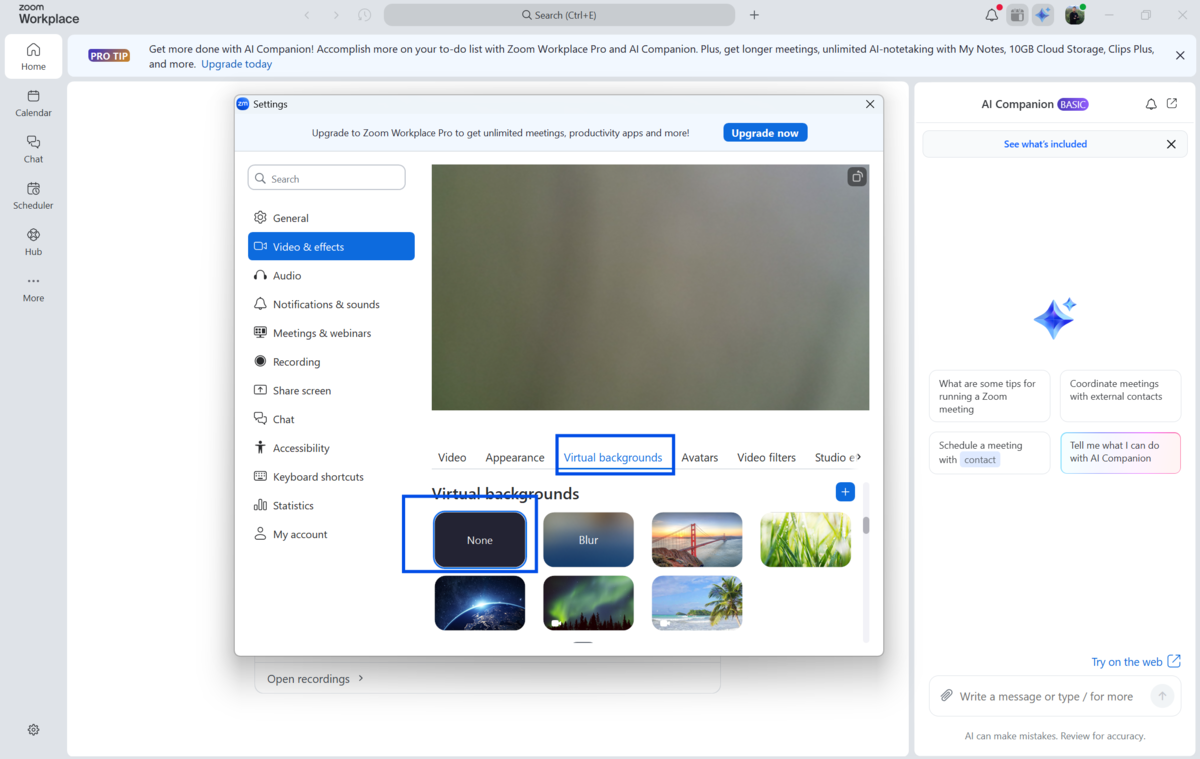Expand the More menu in sidebar
Screen dimensions: 1200x759
pyautogui.click(x=33, y=288)
